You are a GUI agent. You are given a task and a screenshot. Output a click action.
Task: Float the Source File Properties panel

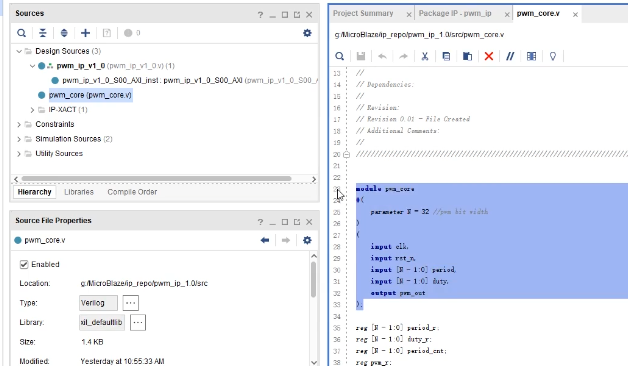[297, 222]
